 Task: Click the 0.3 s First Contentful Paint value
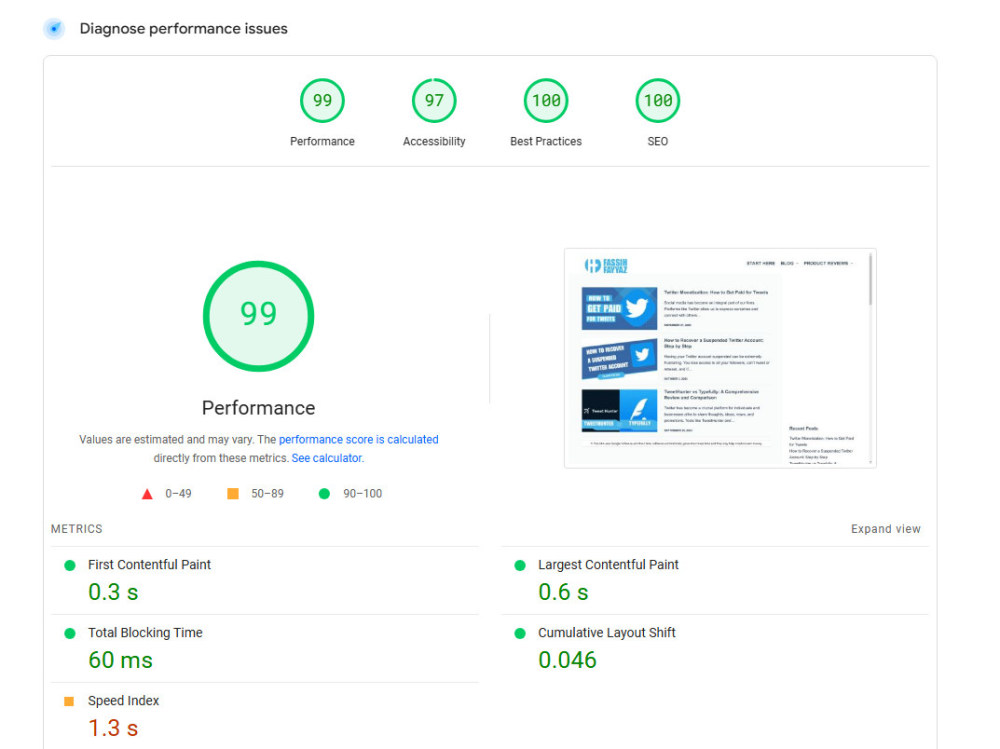point(113,592)
